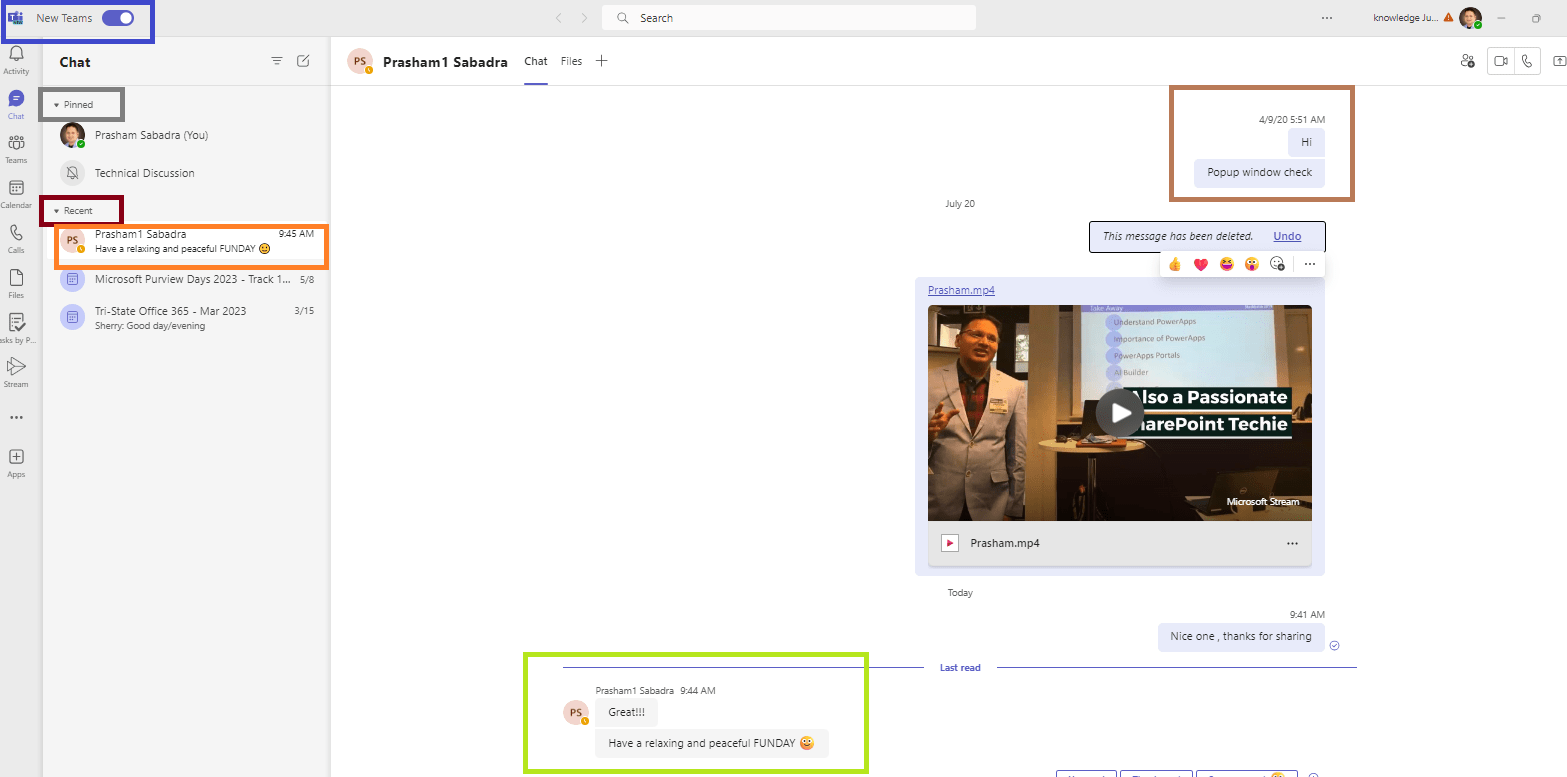Open more message options ellipsis

1310,264
